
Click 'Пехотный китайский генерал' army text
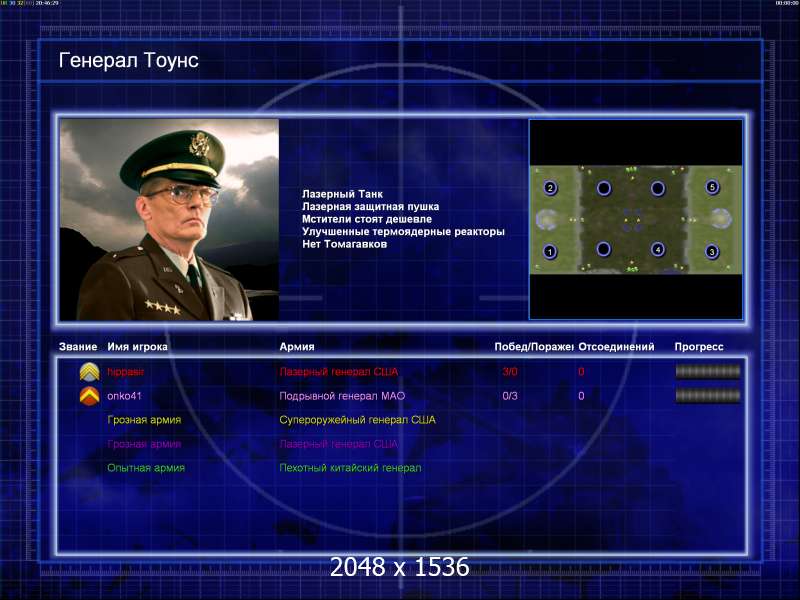pyautogui.click(x=351, y=468)
